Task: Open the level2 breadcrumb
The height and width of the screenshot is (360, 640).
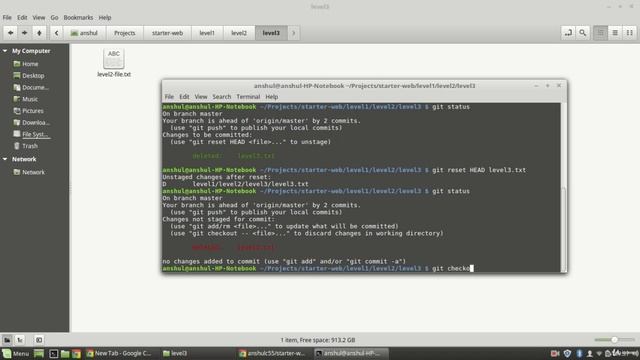Action: point(239,33)
